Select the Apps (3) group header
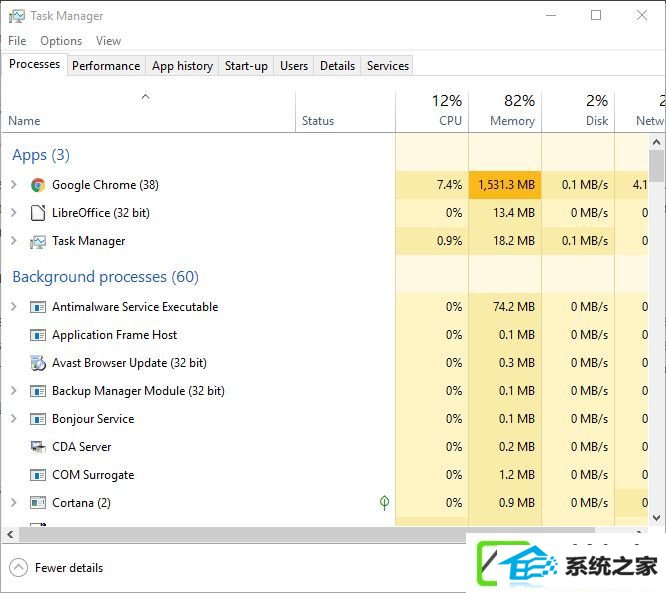Image resolution: width=666 pixels, height=593 pixels. tap(41, 155)
